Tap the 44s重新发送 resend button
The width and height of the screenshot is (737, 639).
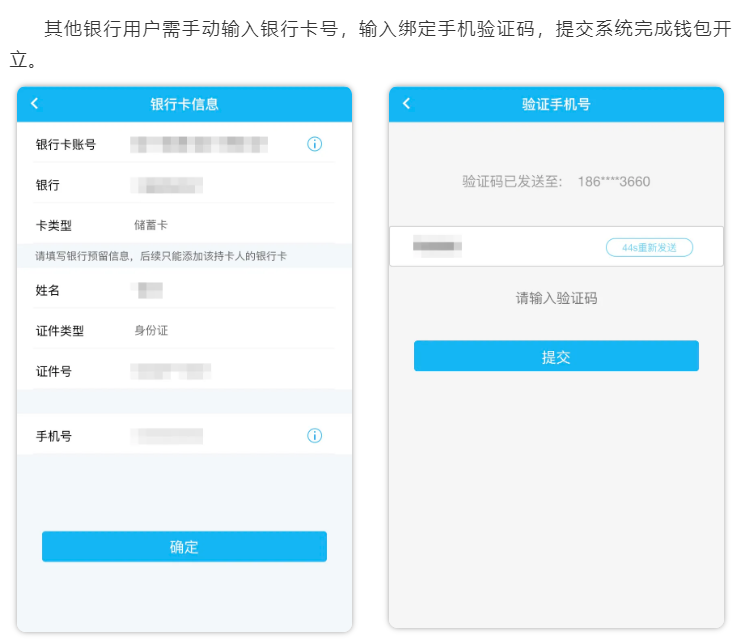tap(649, 247)
